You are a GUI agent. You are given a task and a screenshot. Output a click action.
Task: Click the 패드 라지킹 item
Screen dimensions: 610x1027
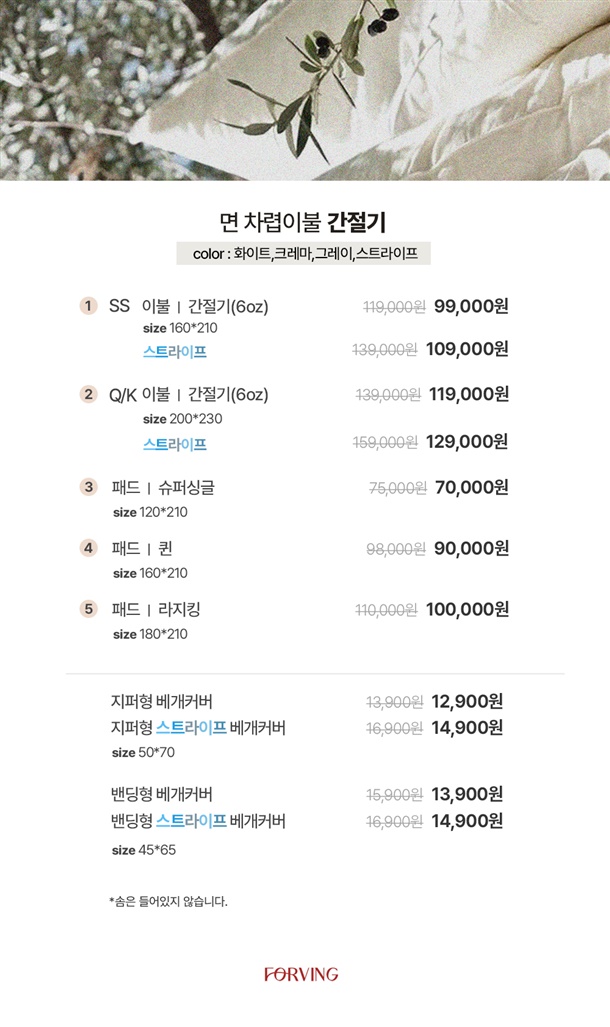(156, 609)
